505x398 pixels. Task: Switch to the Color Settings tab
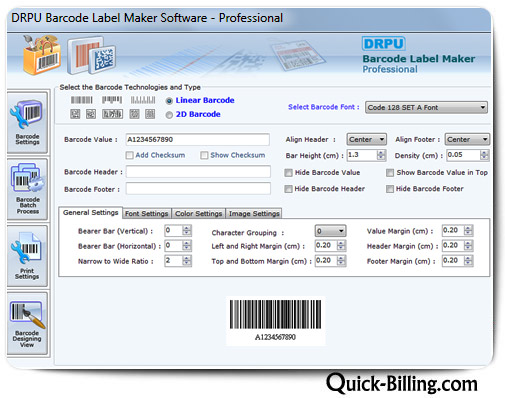tap(199, 214)
